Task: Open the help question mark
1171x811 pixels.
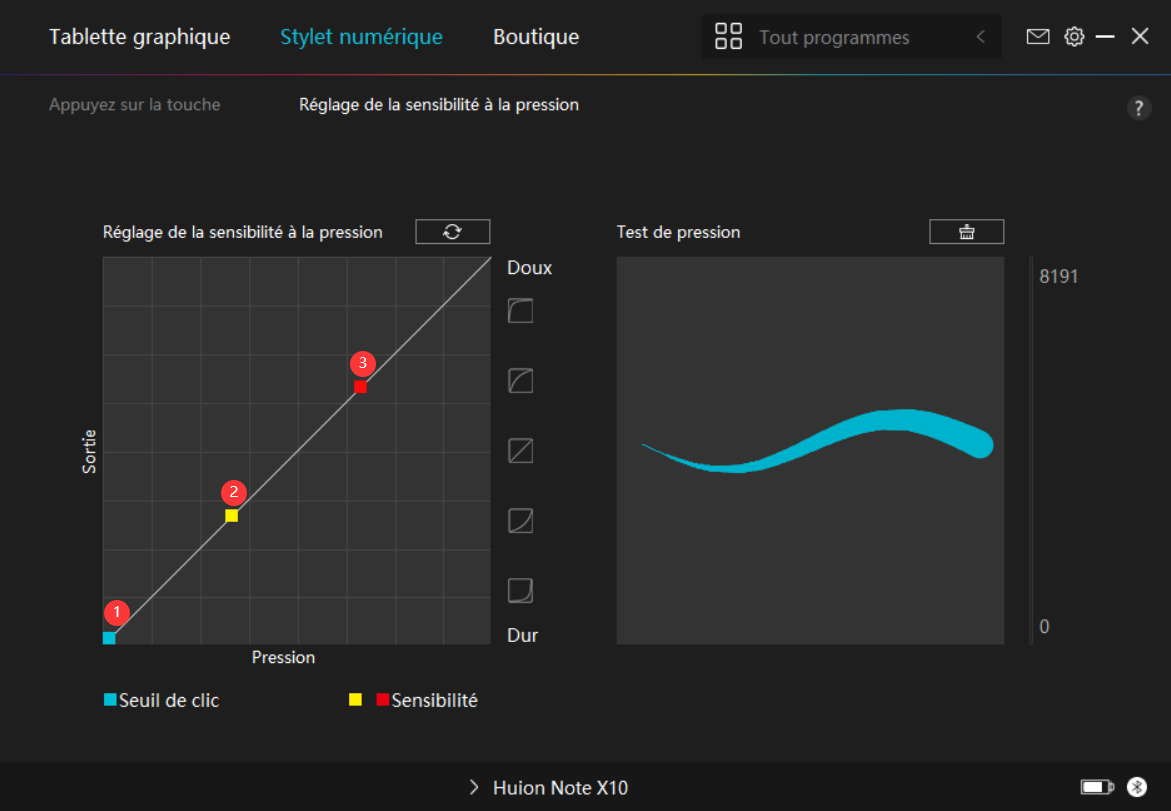Action: pos(1139,108)
